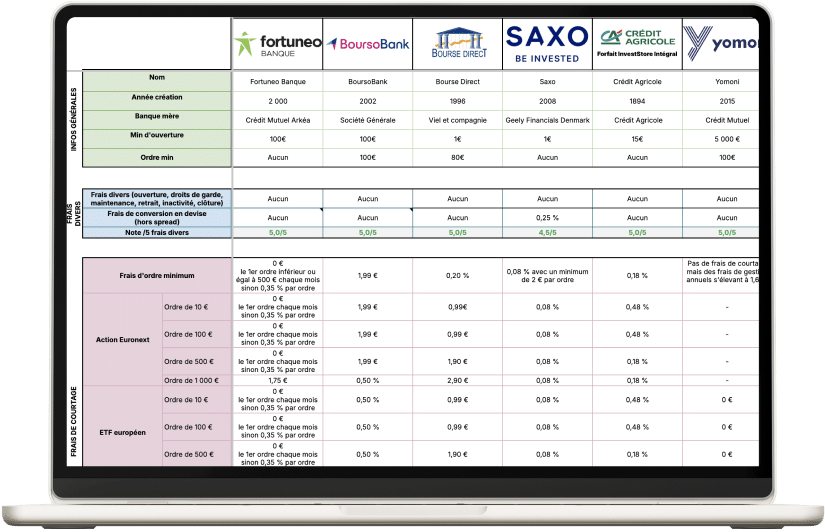
Task: Select creation year cell '2008'
Action: click(547, 101)
